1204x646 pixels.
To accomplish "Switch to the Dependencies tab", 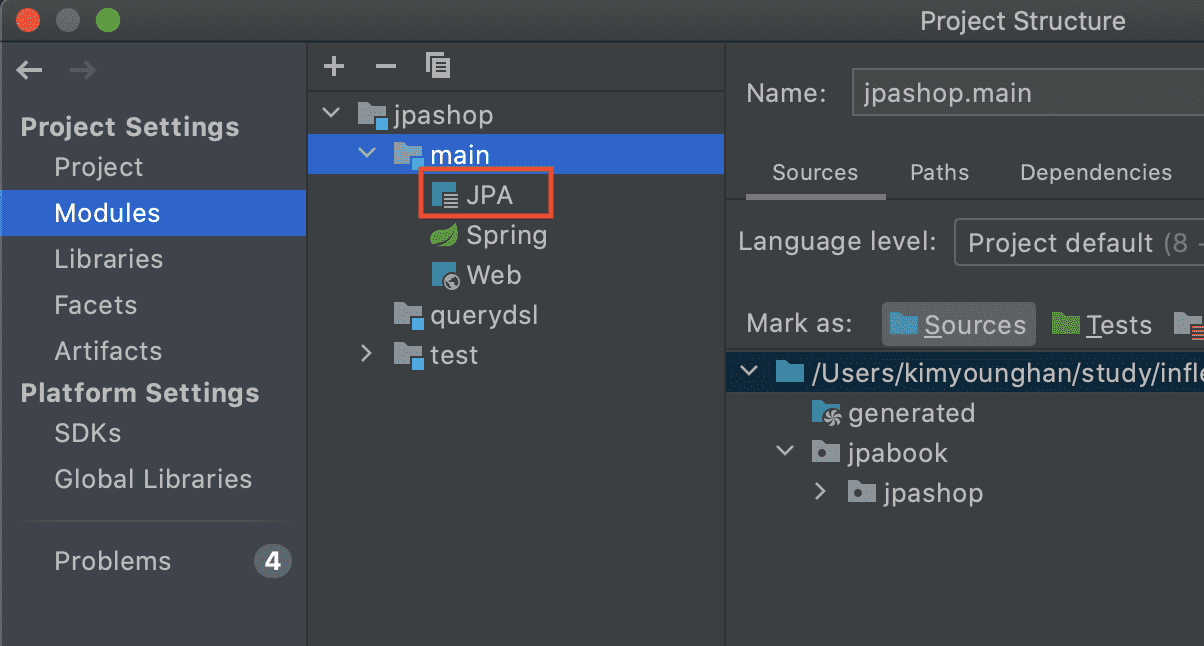I will (1095, 172).
